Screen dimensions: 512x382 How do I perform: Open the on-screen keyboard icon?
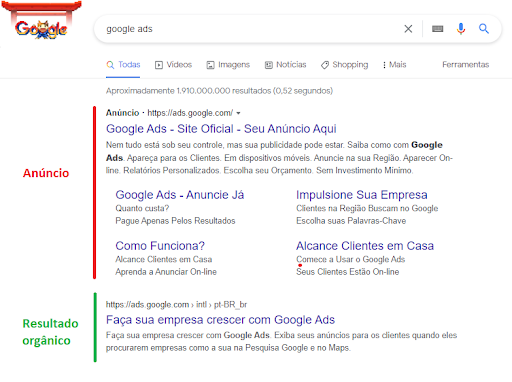pos(437,29)
